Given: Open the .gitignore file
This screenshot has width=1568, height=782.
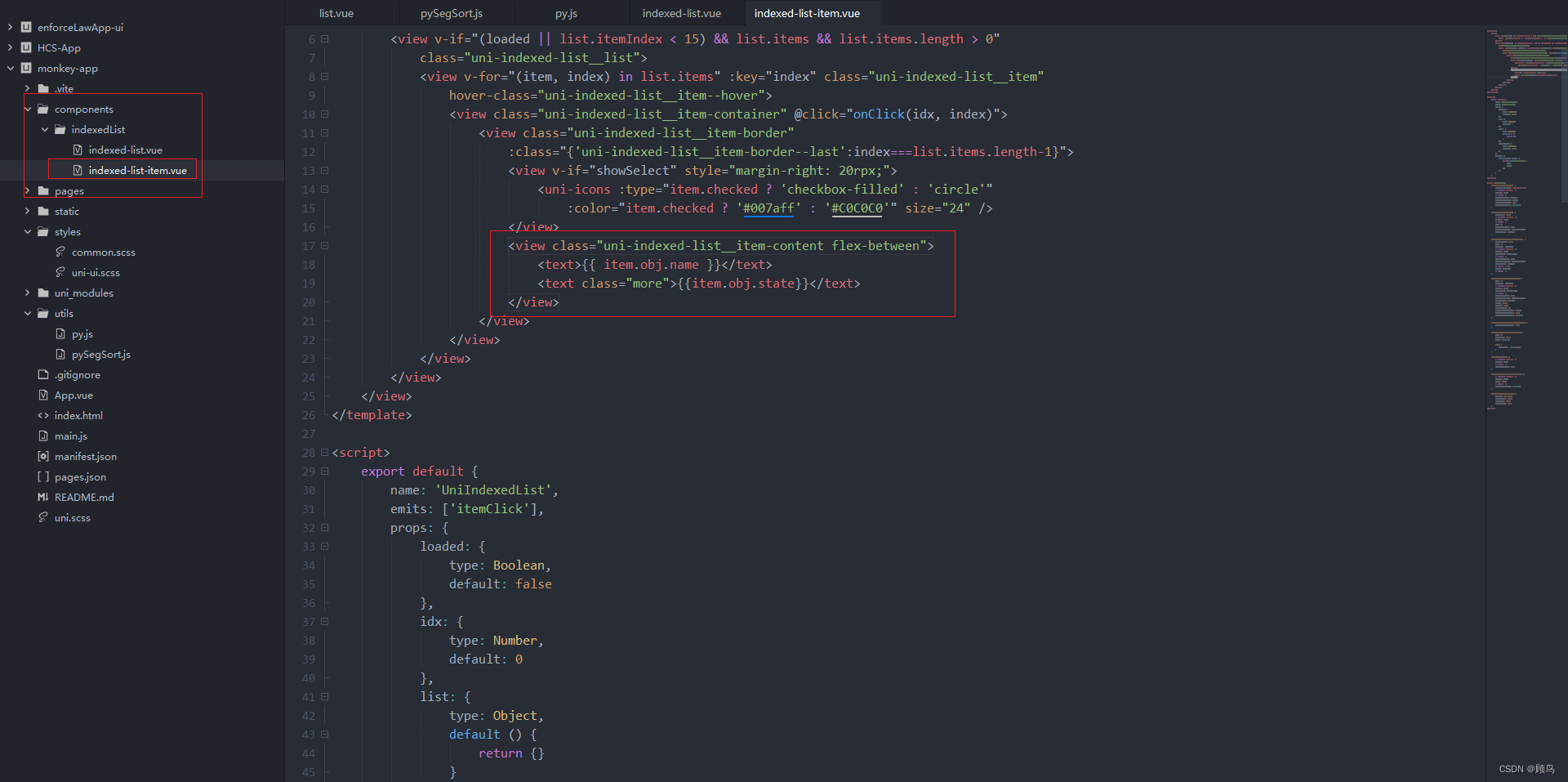Looking at the screenshot, I should point(78,374).
